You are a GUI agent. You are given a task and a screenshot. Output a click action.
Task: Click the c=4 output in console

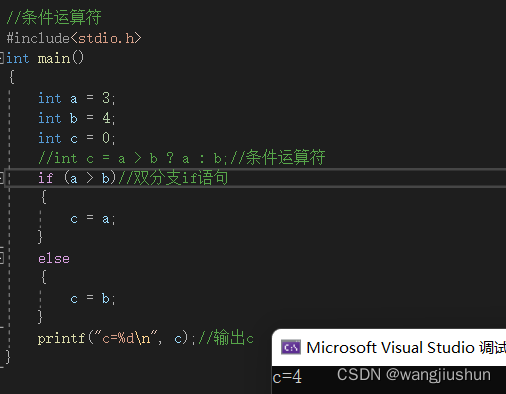pos(287,377)
